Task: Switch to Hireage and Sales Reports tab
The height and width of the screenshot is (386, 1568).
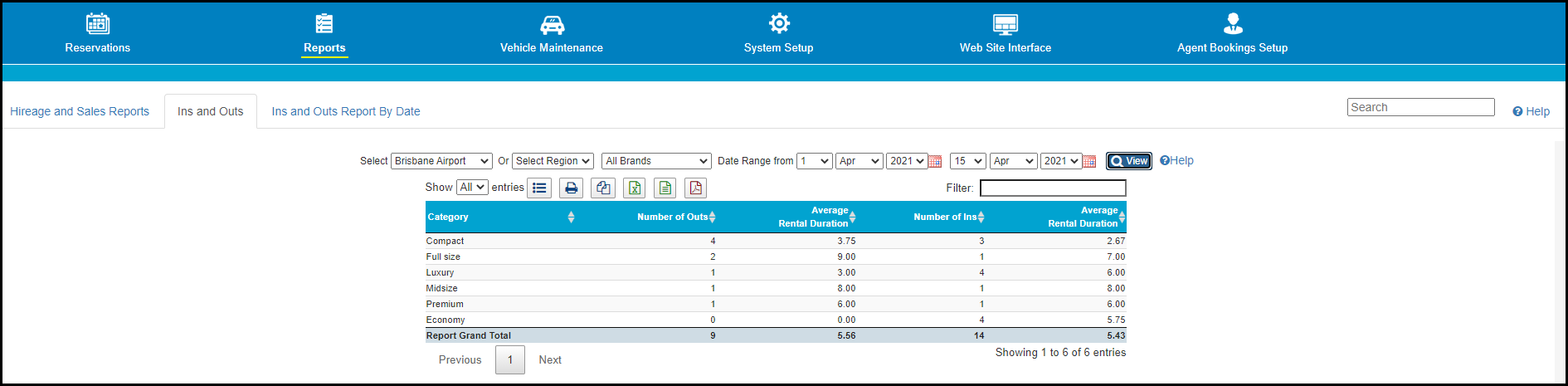Action: pyautogui.click(x=80, y=111)
